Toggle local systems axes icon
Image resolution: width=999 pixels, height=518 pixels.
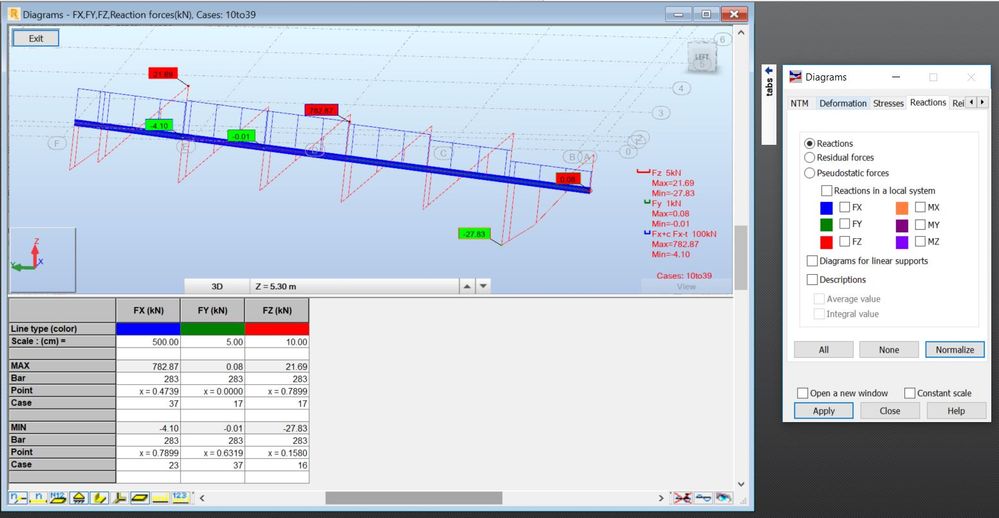(120, 498)
